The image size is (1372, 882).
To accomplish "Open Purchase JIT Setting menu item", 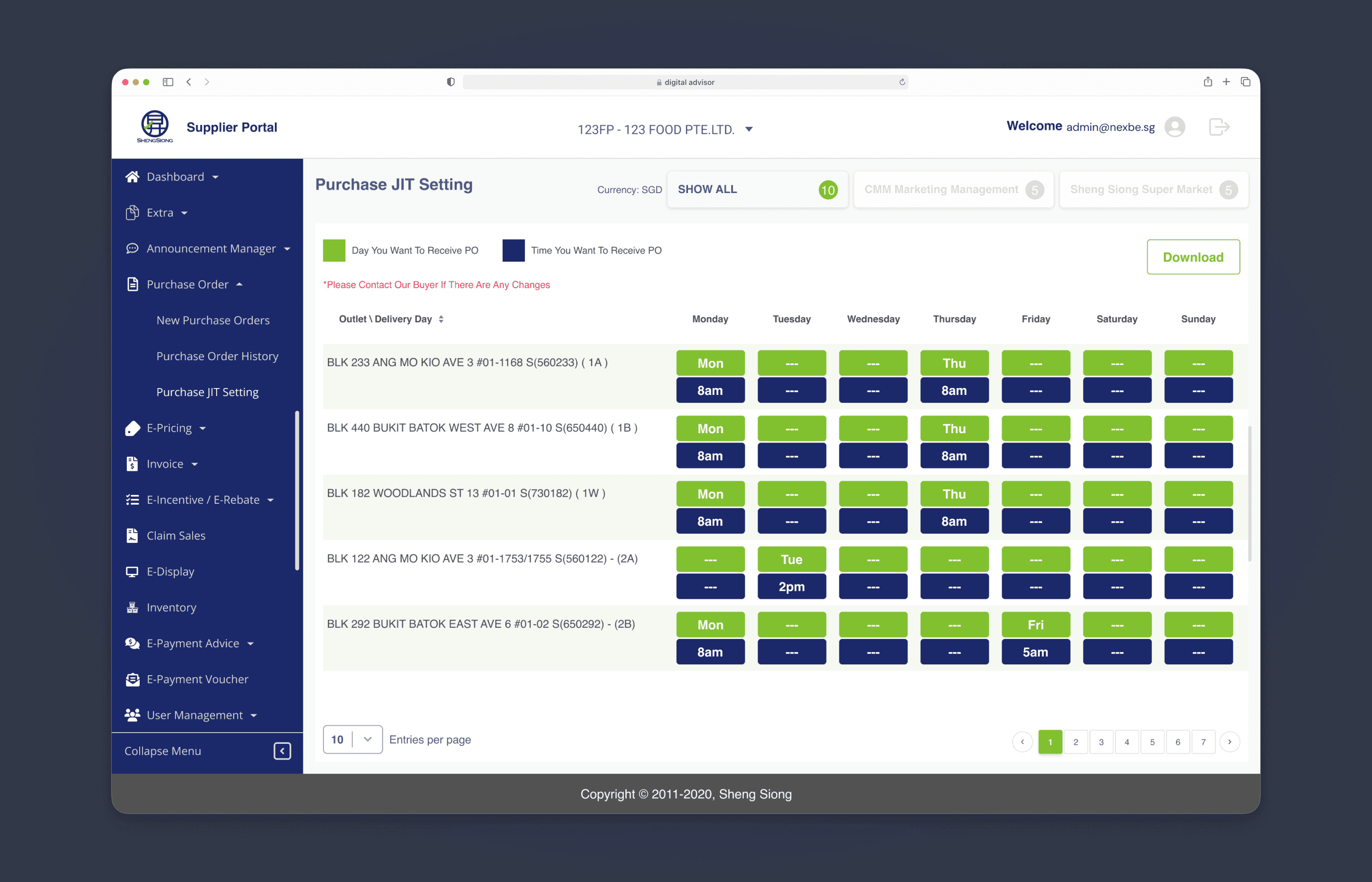I will [x=207, y=392].
